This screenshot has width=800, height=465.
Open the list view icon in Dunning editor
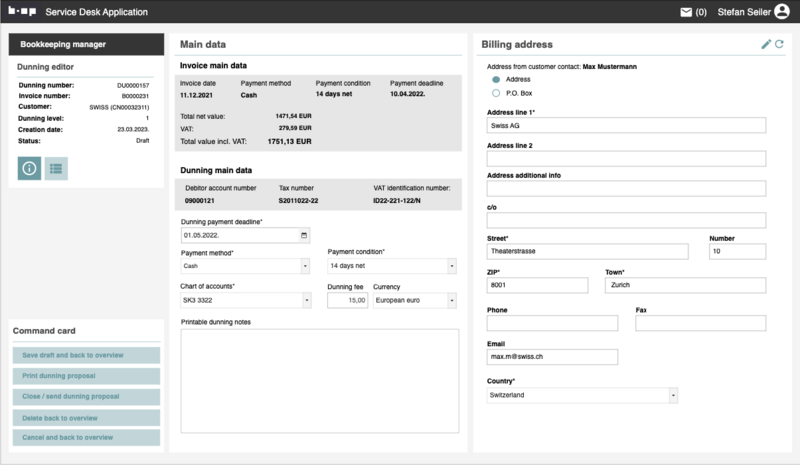point(56,169)
